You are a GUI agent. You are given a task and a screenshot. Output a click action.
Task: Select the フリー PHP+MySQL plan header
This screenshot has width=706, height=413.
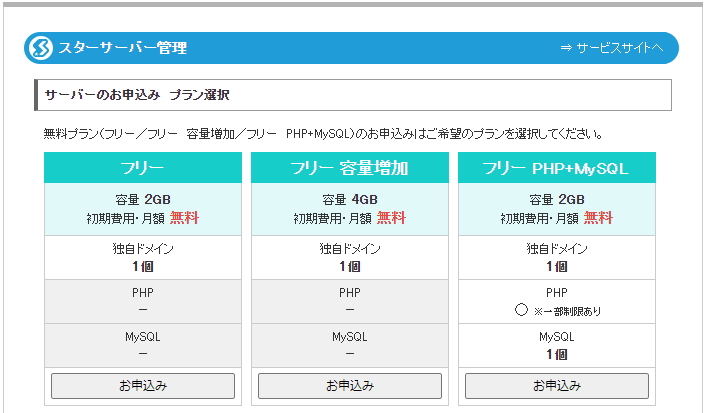coord(557,168)
